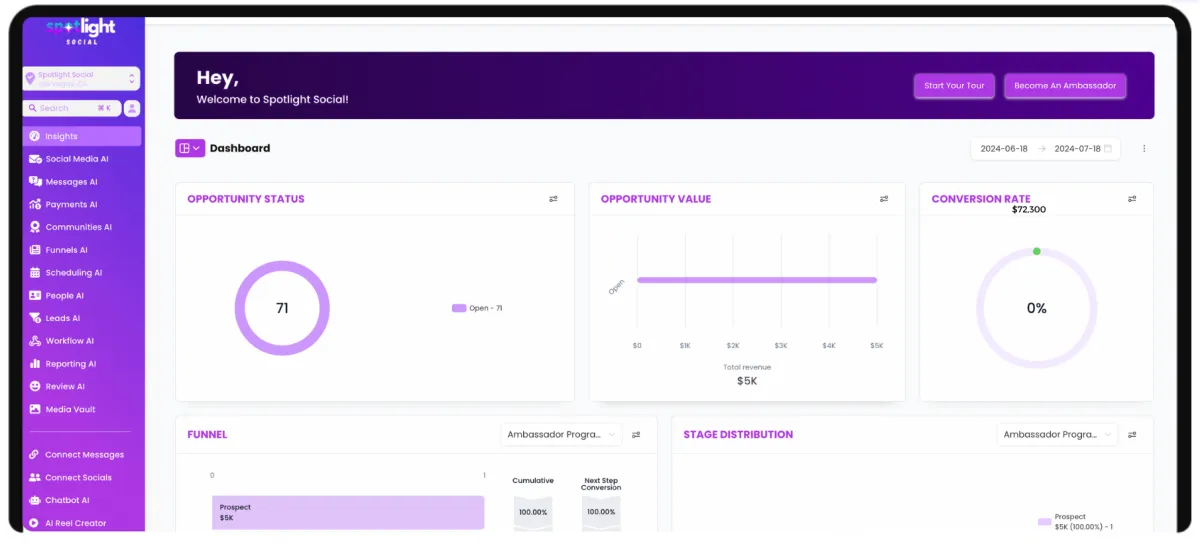Click the Next Step Conversion 100.00% value

(x=601, y=512)
